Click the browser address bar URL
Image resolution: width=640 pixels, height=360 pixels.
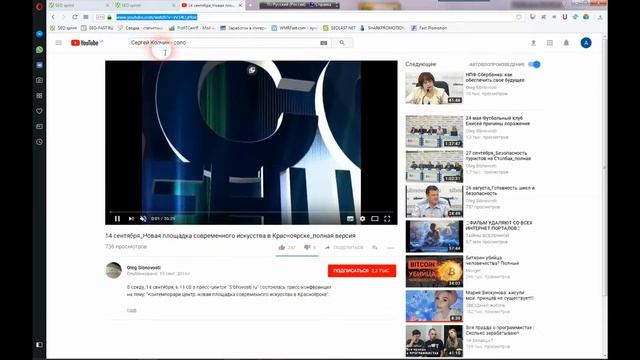157,17
